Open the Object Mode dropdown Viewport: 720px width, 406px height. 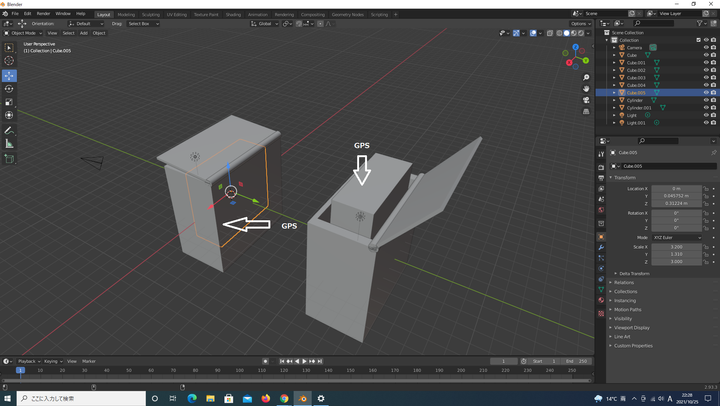point(24,33)
